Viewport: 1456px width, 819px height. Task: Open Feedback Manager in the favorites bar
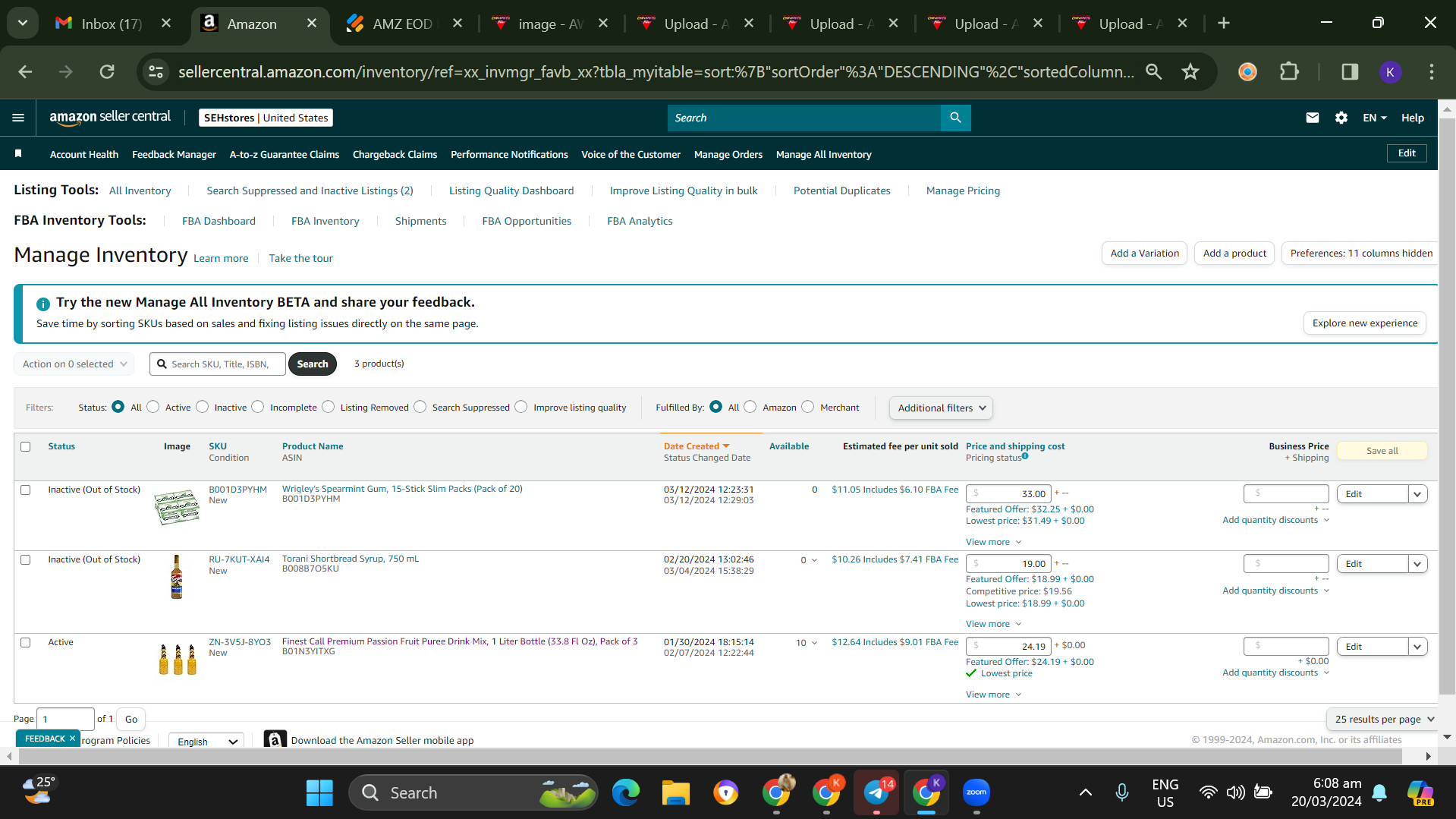[174, 154]
